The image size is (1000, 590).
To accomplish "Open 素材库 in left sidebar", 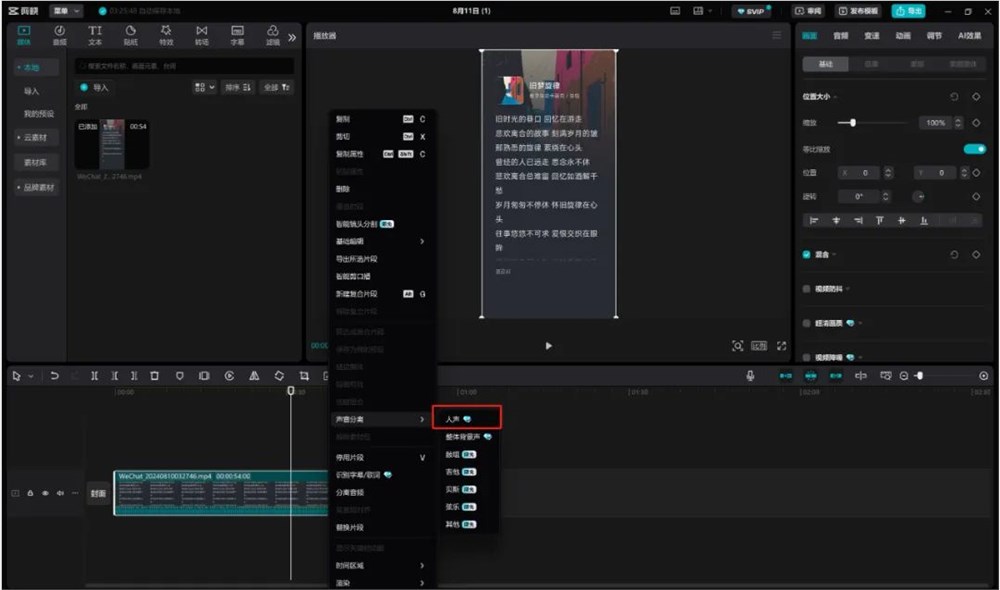I will click(x=36, y=162).
